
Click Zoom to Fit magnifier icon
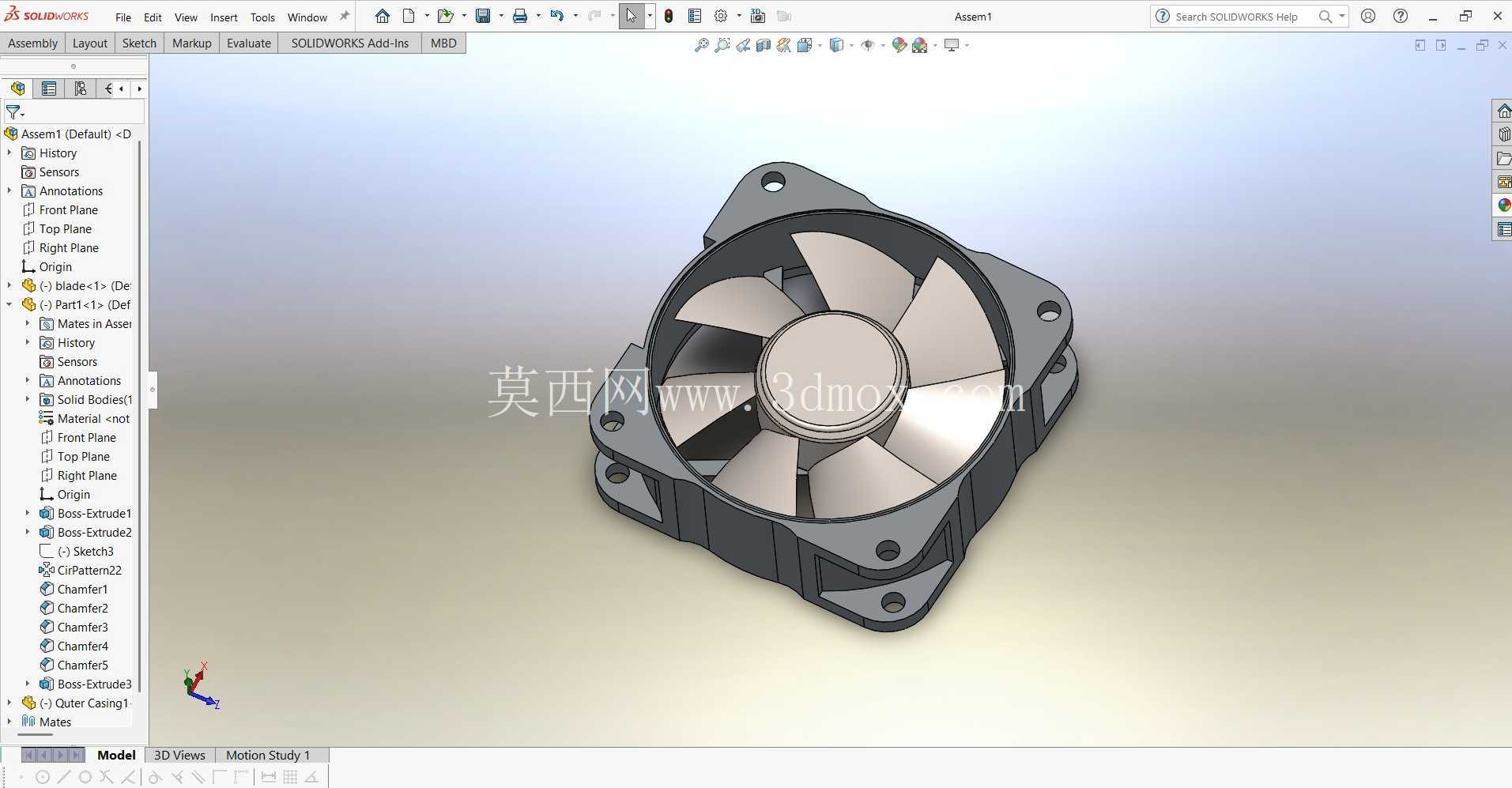pos(701,45)
